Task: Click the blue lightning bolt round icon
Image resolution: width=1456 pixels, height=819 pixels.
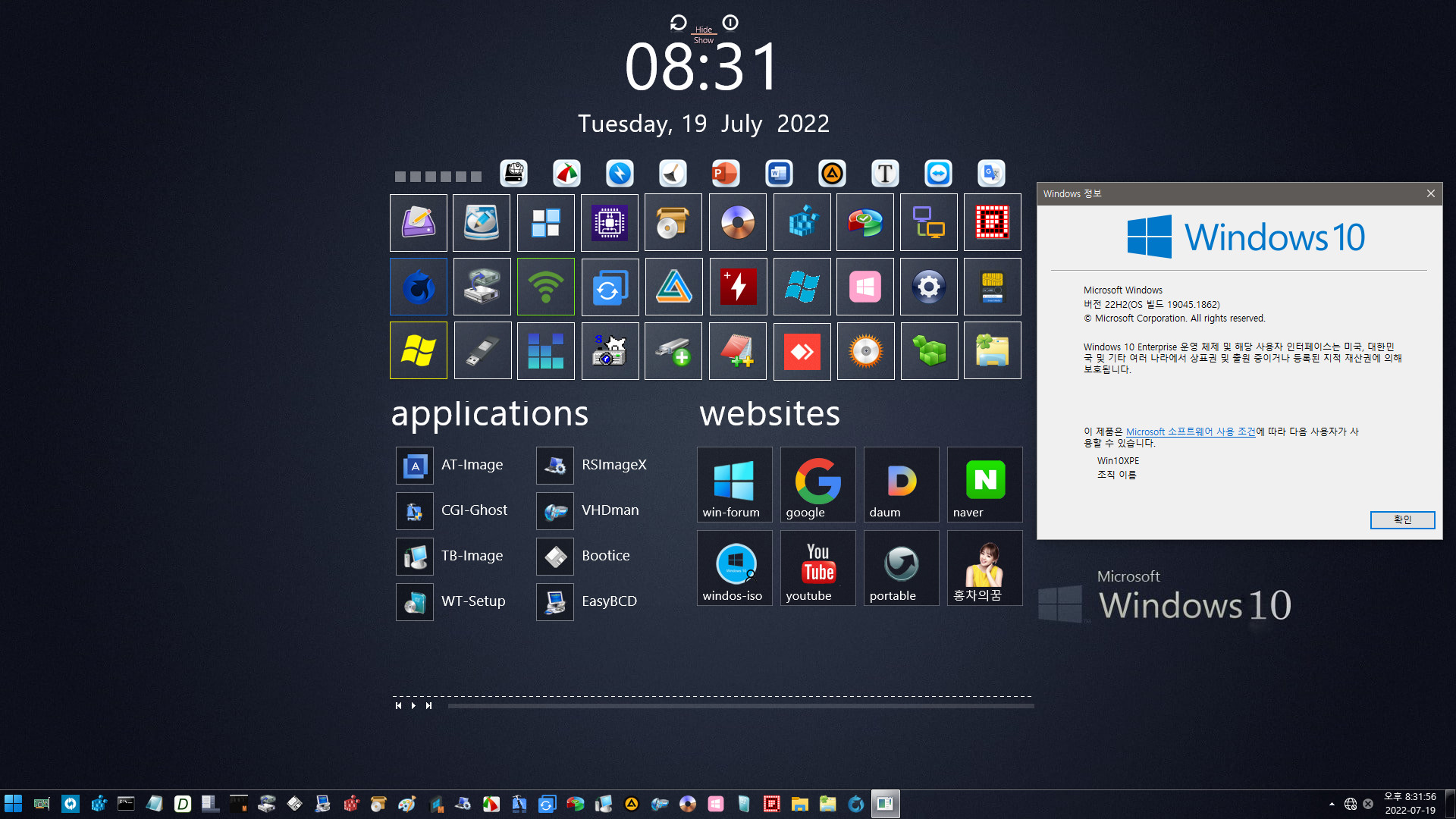Action: pos(620,174)
